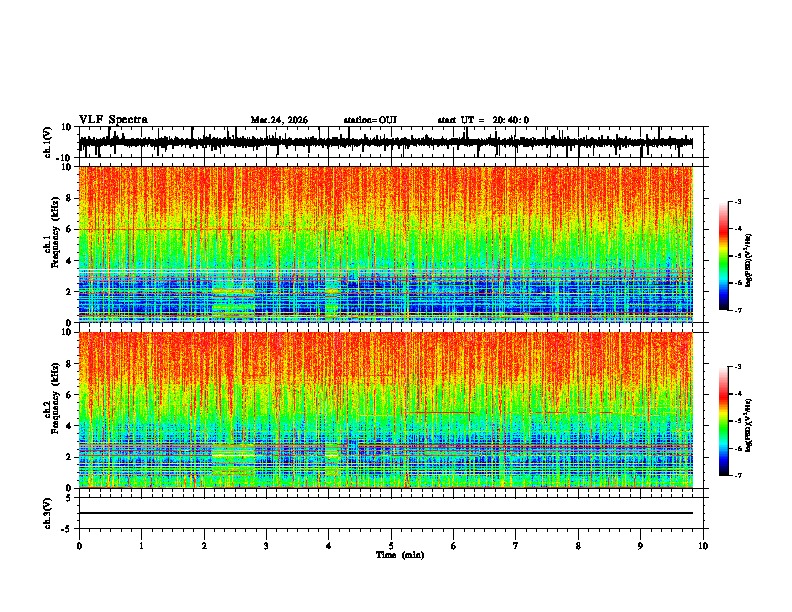Click the "start UT = 20:40:0" header text
The height and width of the screenshot is (612, 792).
point(483,120)
